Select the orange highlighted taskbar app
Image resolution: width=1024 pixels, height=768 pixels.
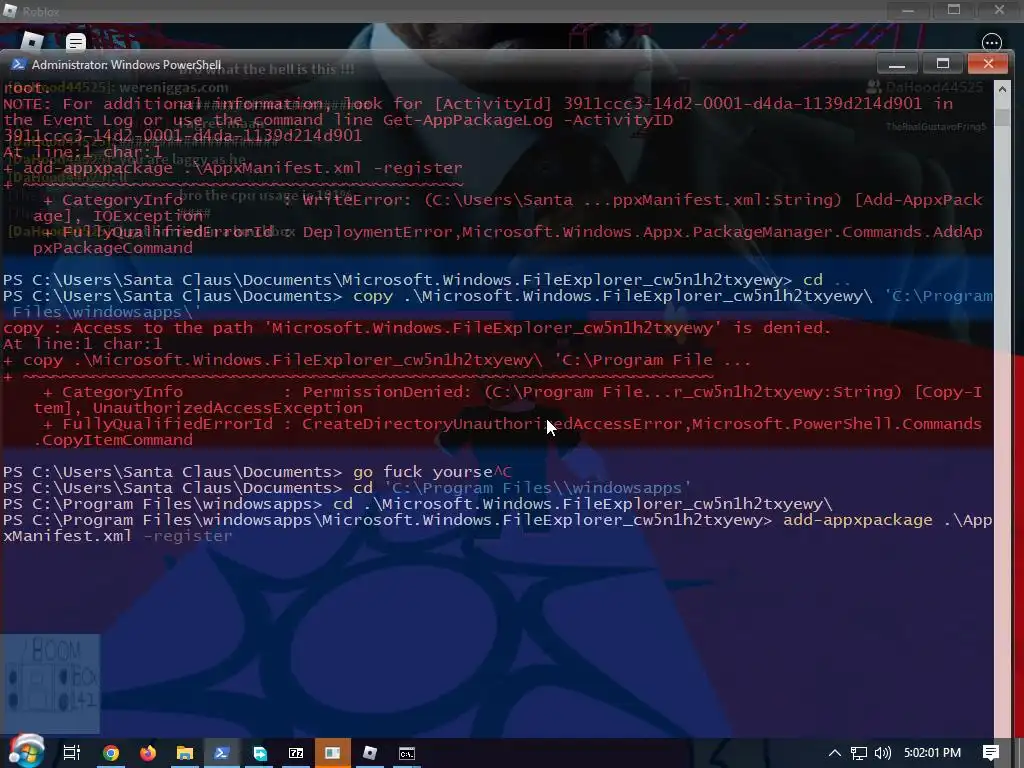point(332,753)
